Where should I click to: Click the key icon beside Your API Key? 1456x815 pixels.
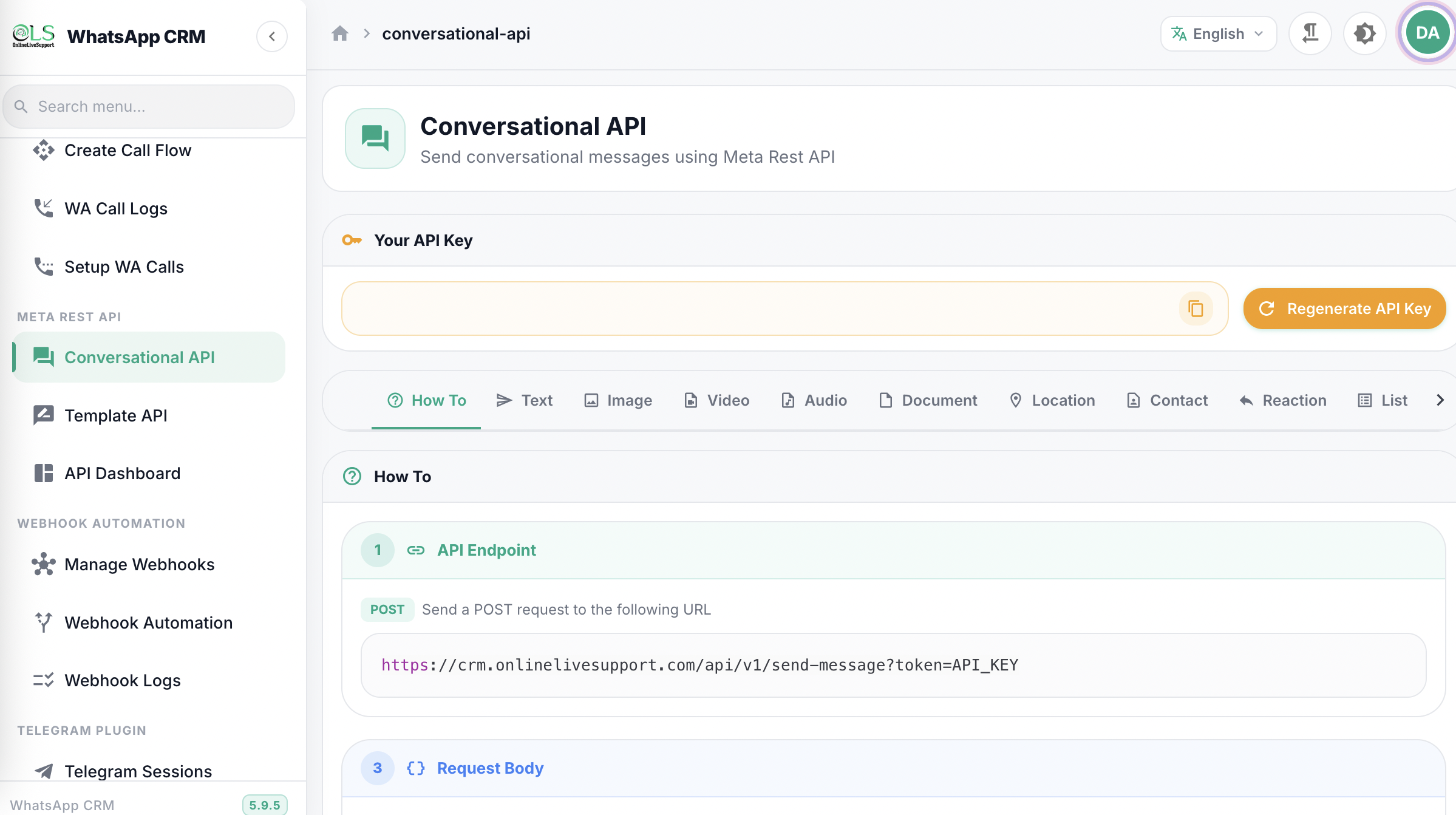pos(352,240)
